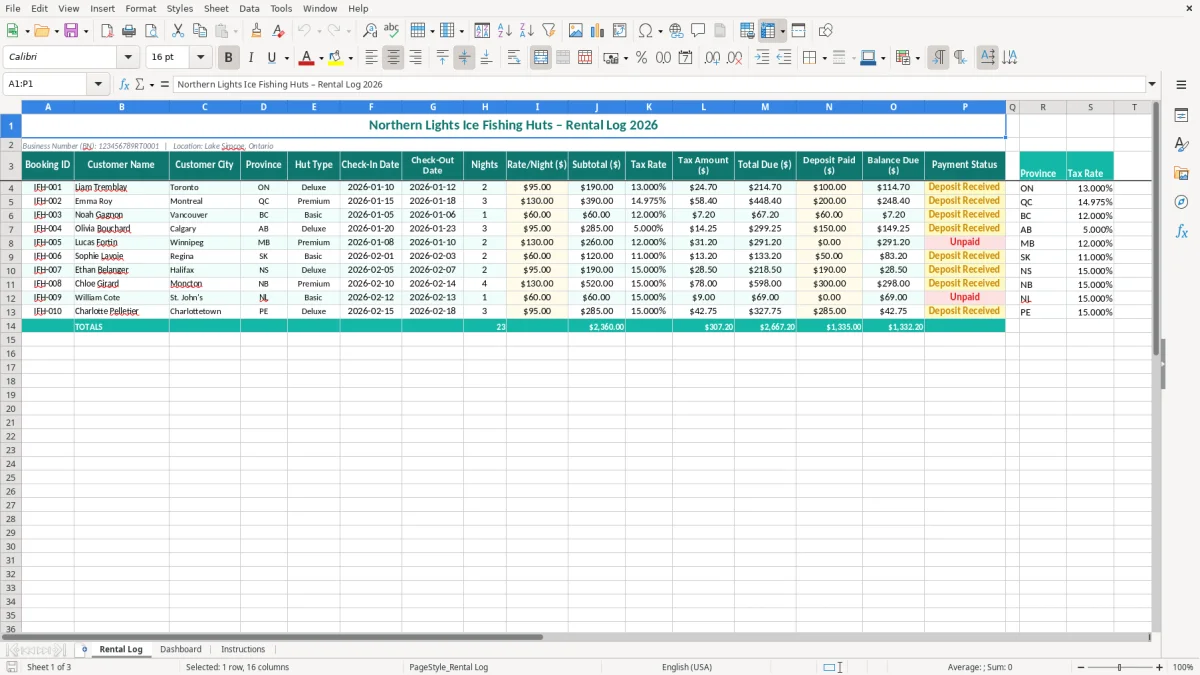
Task: Open the Sheet menu
Action: pos(216,8)
